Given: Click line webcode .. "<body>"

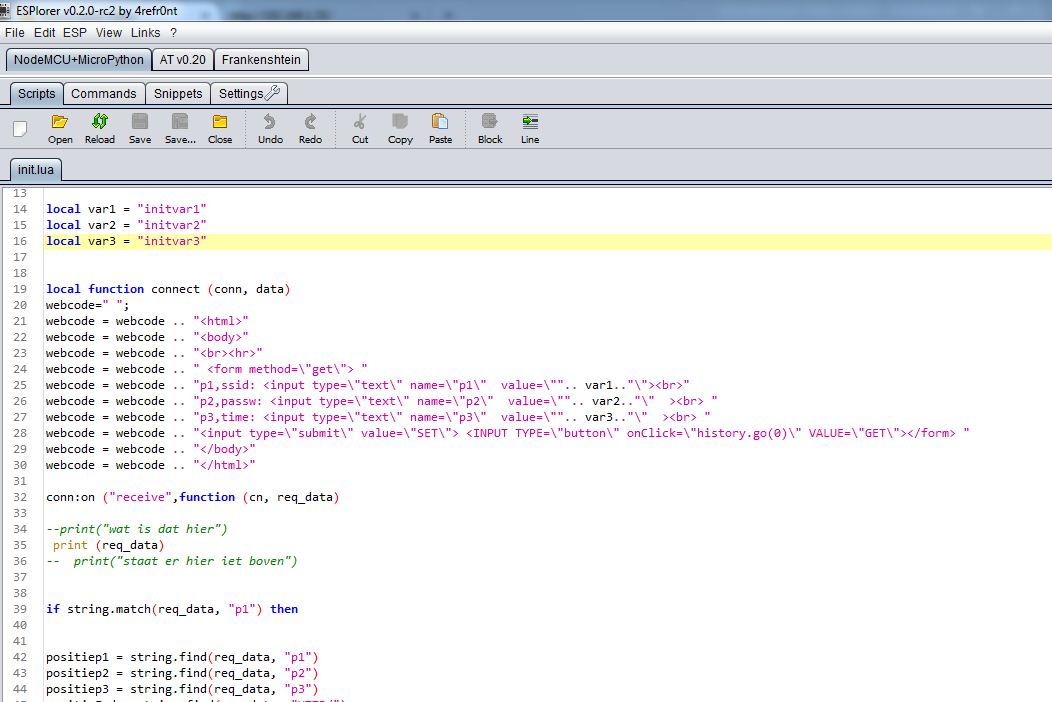Looking at the screenshot, I should (147, 337).
